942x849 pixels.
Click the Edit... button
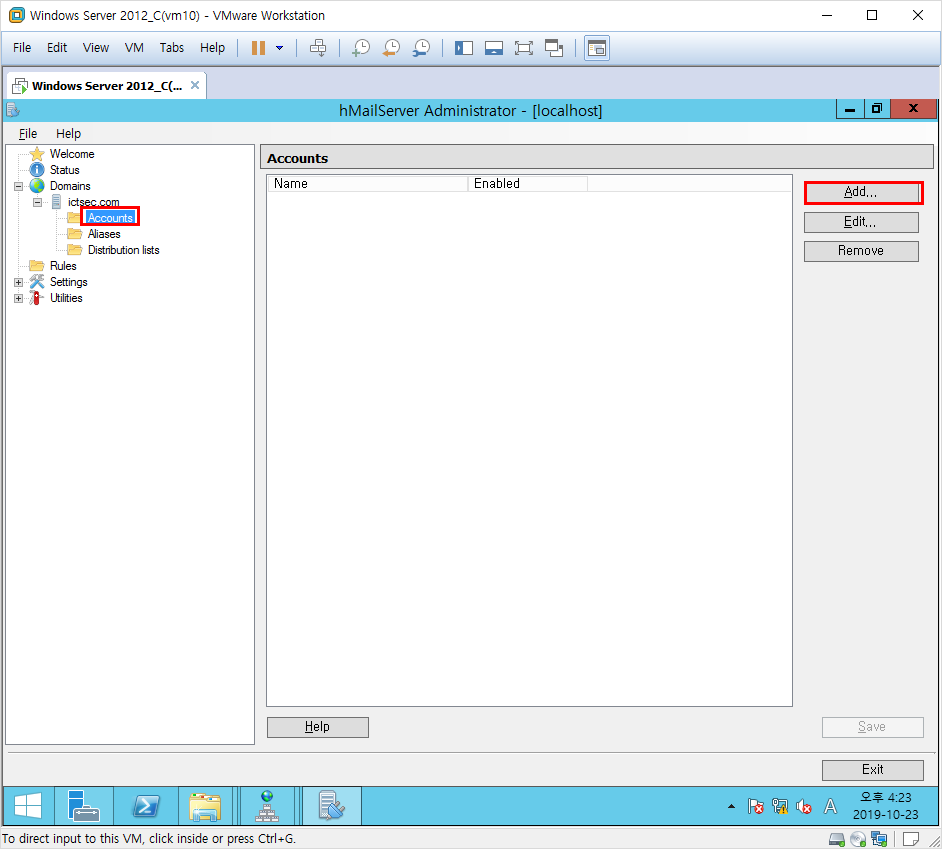(x=861, y=222)
